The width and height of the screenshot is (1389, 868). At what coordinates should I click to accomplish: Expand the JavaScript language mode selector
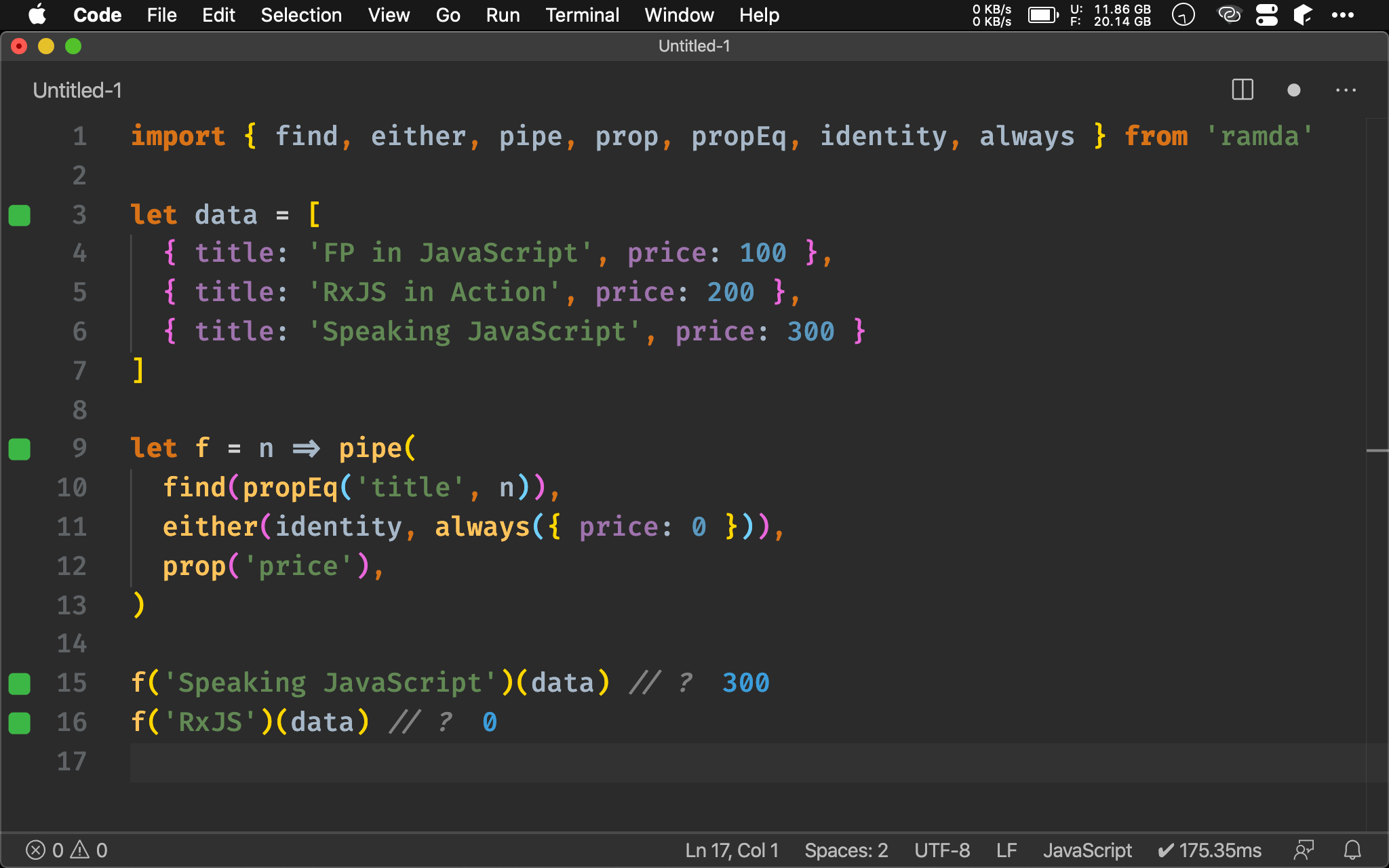click(x=1090, y=848)
